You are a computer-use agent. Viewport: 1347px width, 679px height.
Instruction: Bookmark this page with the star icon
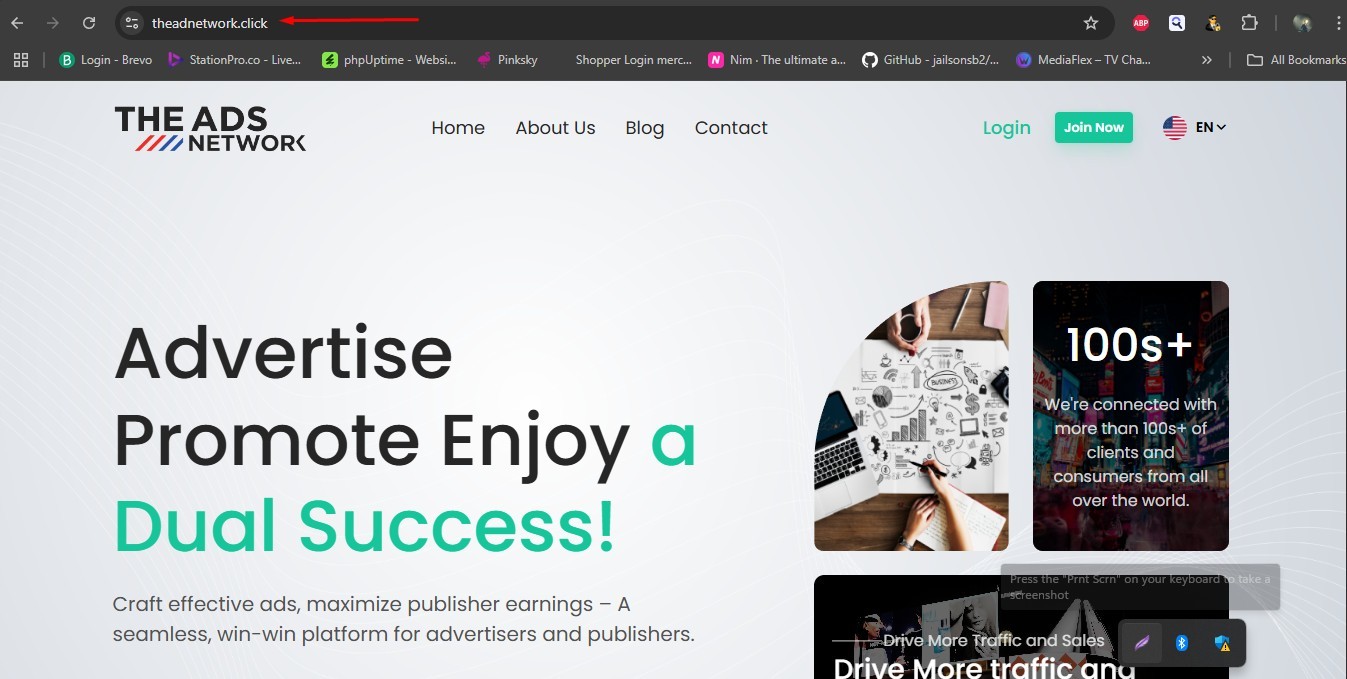click(x=1091, y=23)
